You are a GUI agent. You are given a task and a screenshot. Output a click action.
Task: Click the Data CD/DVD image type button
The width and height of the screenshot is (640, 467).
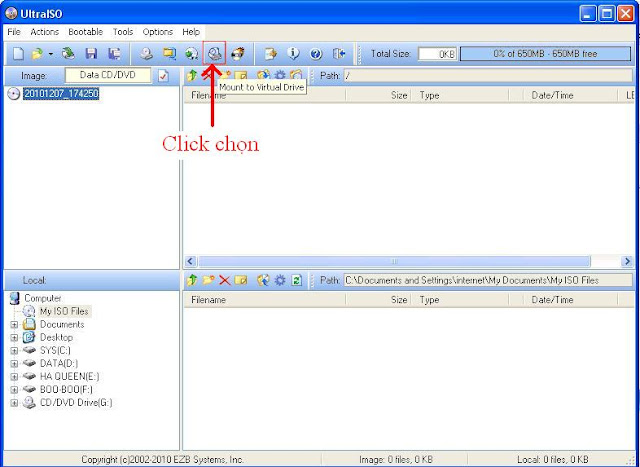108,75
